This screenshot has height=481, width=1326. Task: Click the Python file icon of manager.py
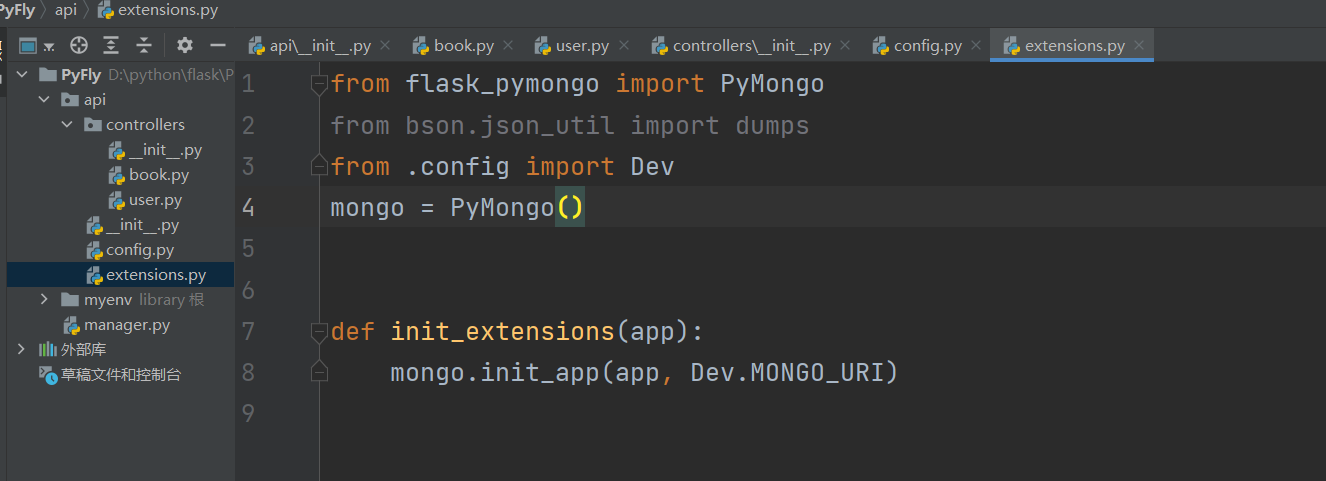pos(72,326)
